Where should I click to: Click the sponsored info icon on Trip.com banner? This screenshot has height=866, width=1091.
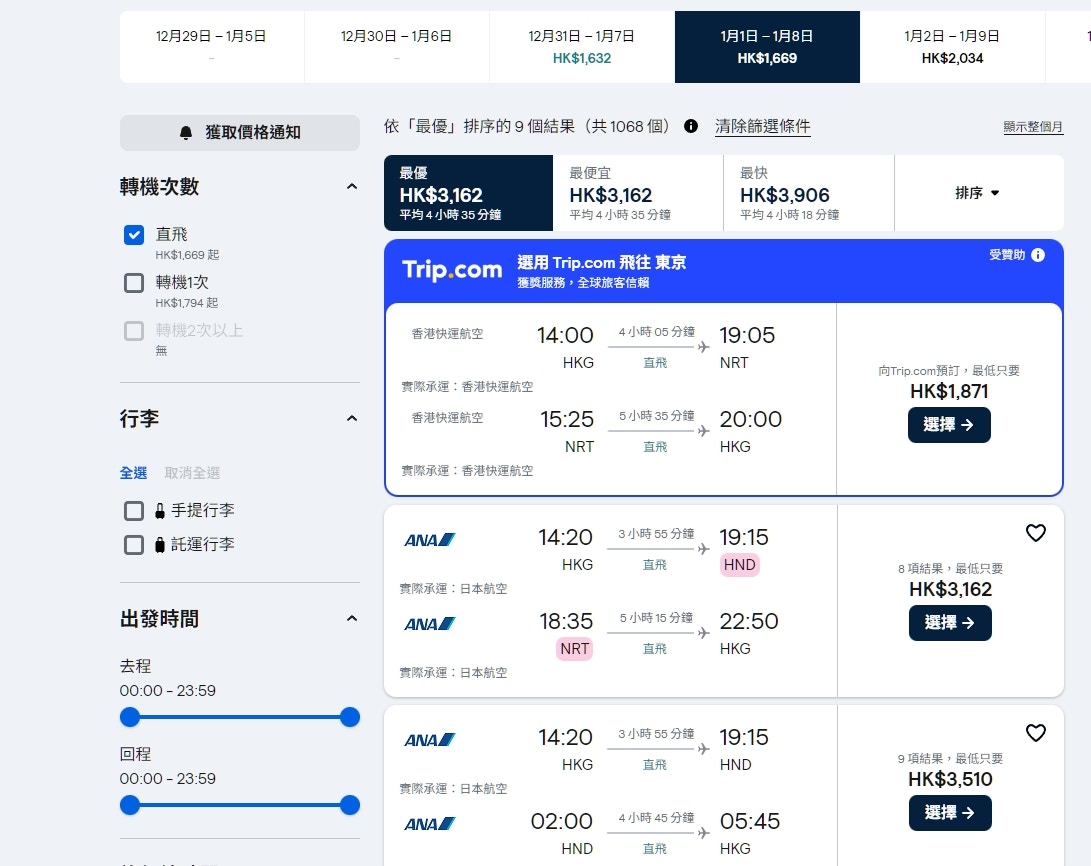pyautogui.click(x=1038, y=255)
